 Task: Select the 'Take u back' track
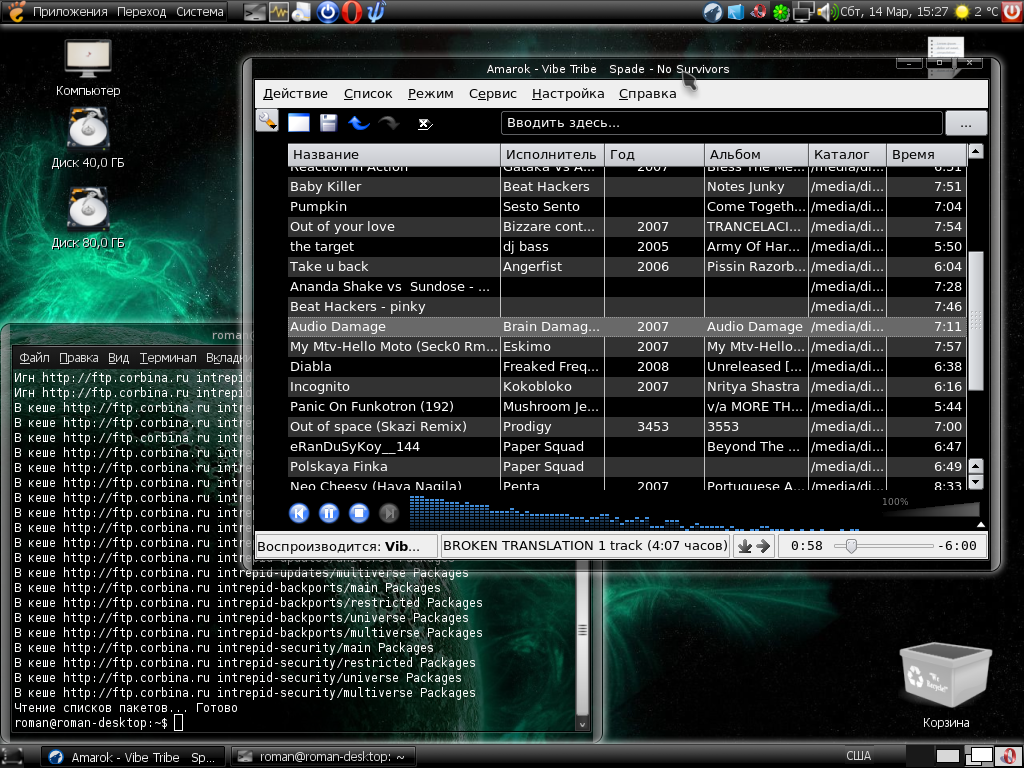coord(627,267)
